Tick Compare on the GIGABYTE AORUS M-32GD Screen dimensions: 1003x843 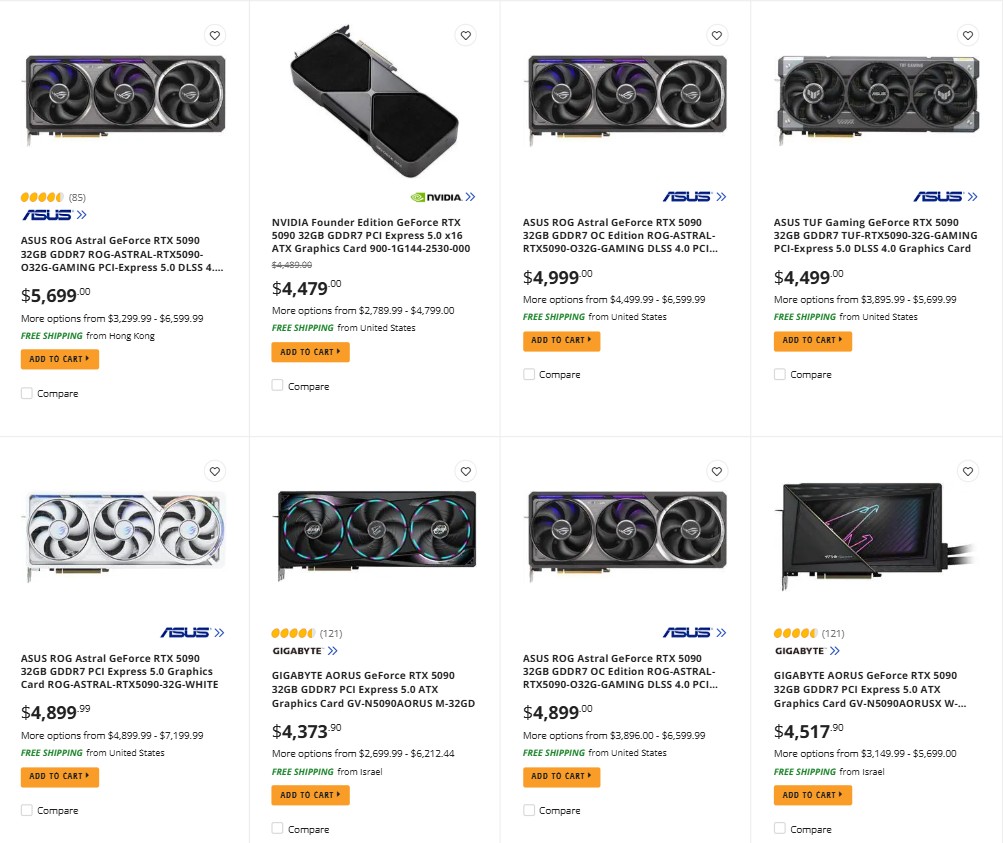pos(277,828)
